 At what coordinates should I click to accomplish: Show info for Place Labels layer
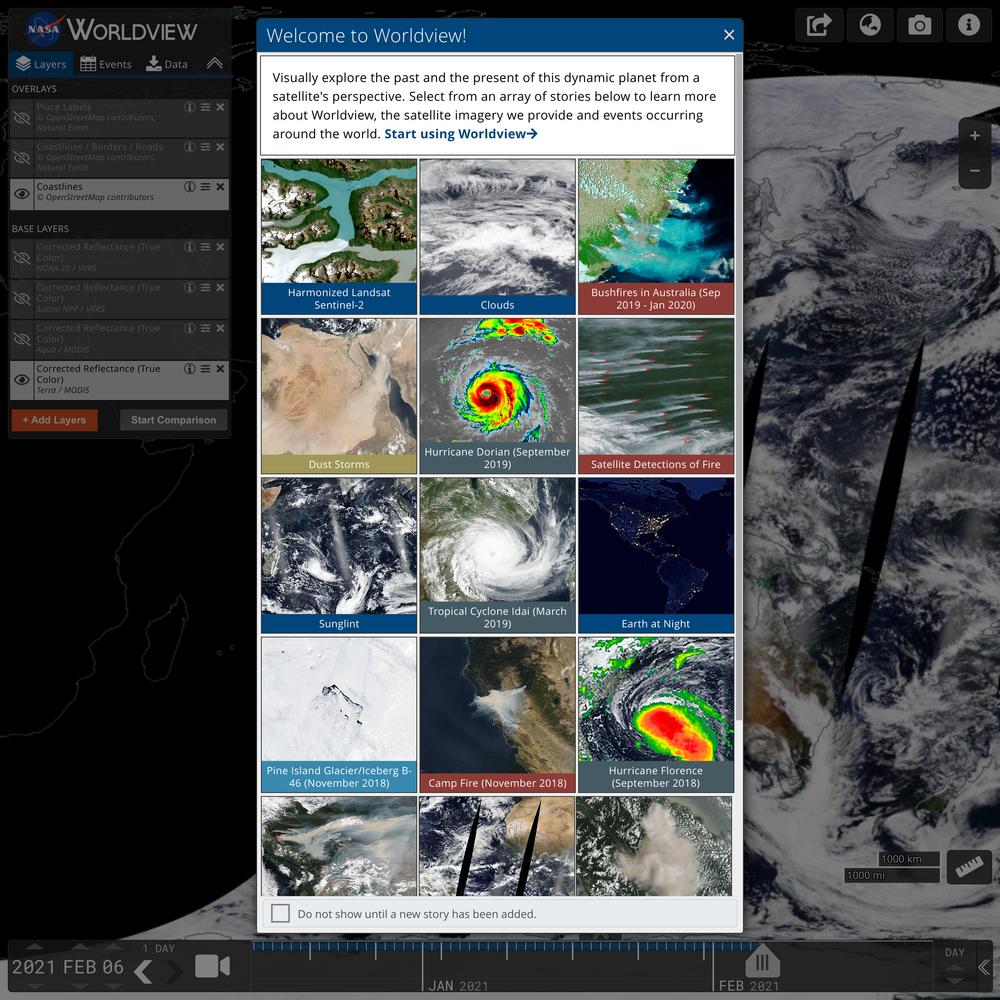pos(189,107)
